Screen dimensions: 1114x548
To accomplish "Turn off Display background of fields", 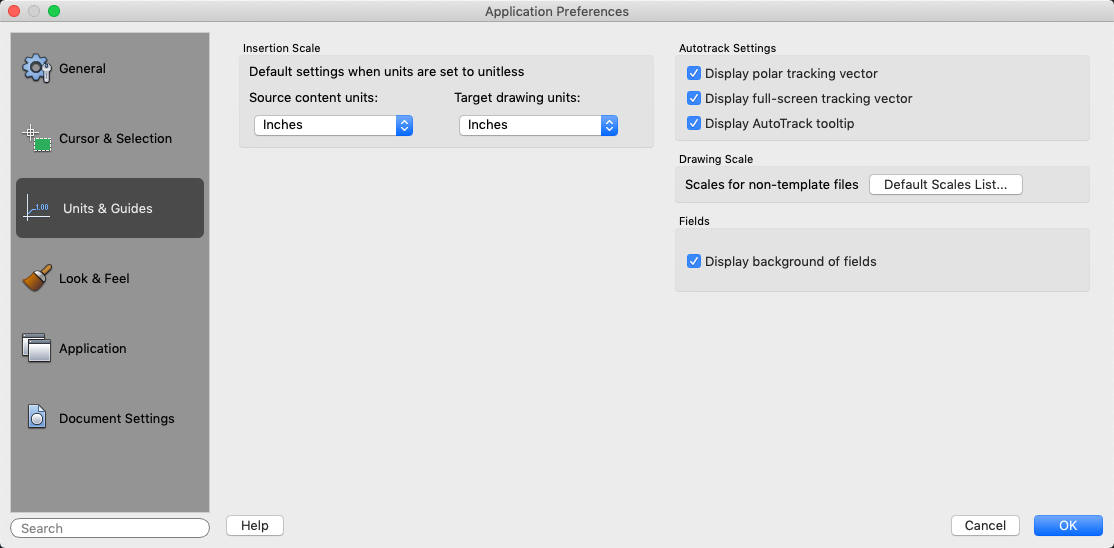I will point(694,262).
